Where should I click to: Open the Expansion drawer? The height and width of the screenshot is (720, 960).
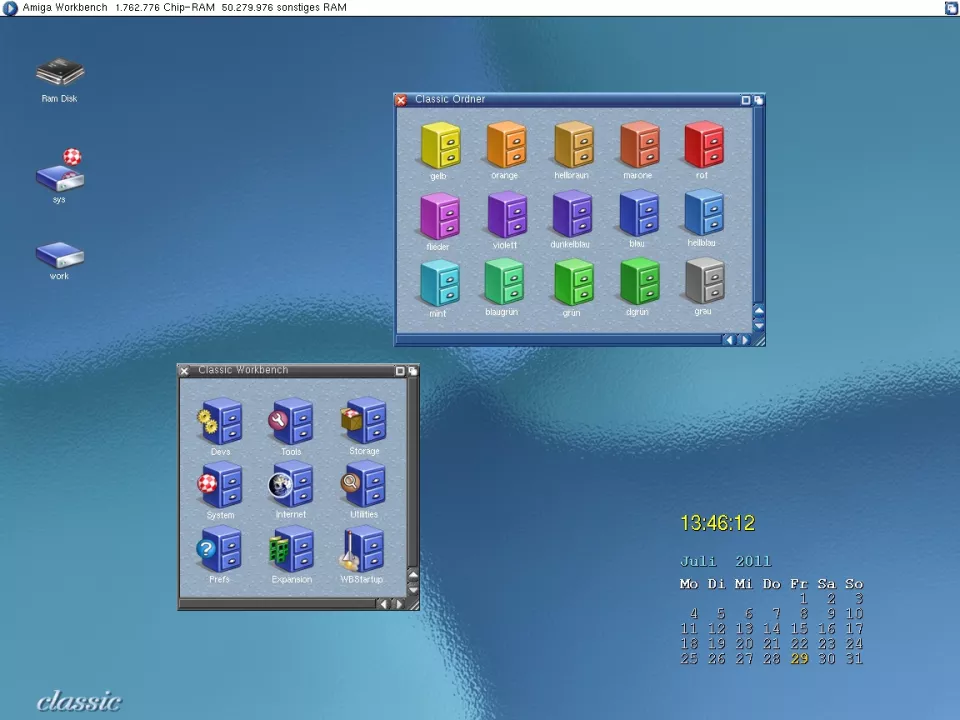point(291,550)
